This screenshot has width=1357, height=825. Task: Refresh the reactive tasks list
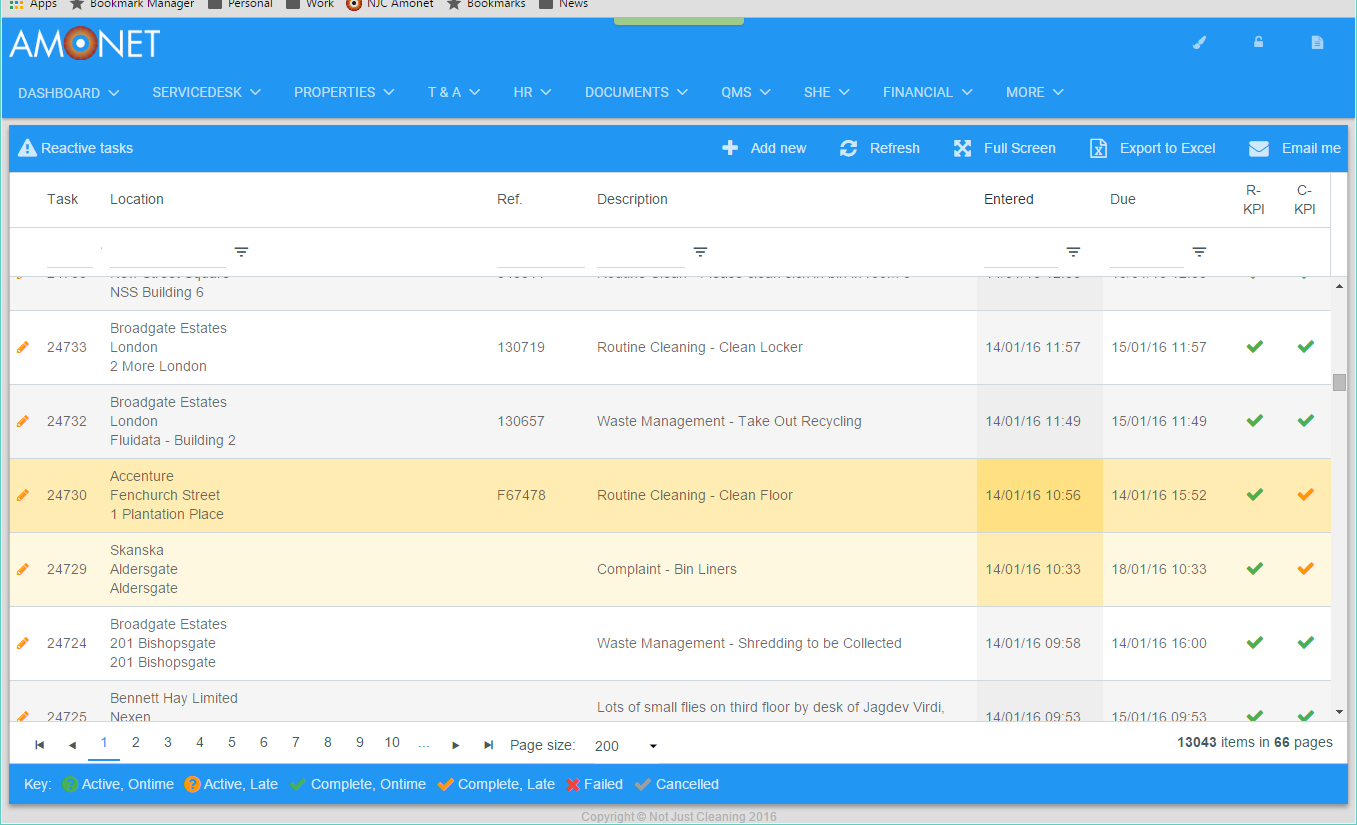tap(880, 148)
